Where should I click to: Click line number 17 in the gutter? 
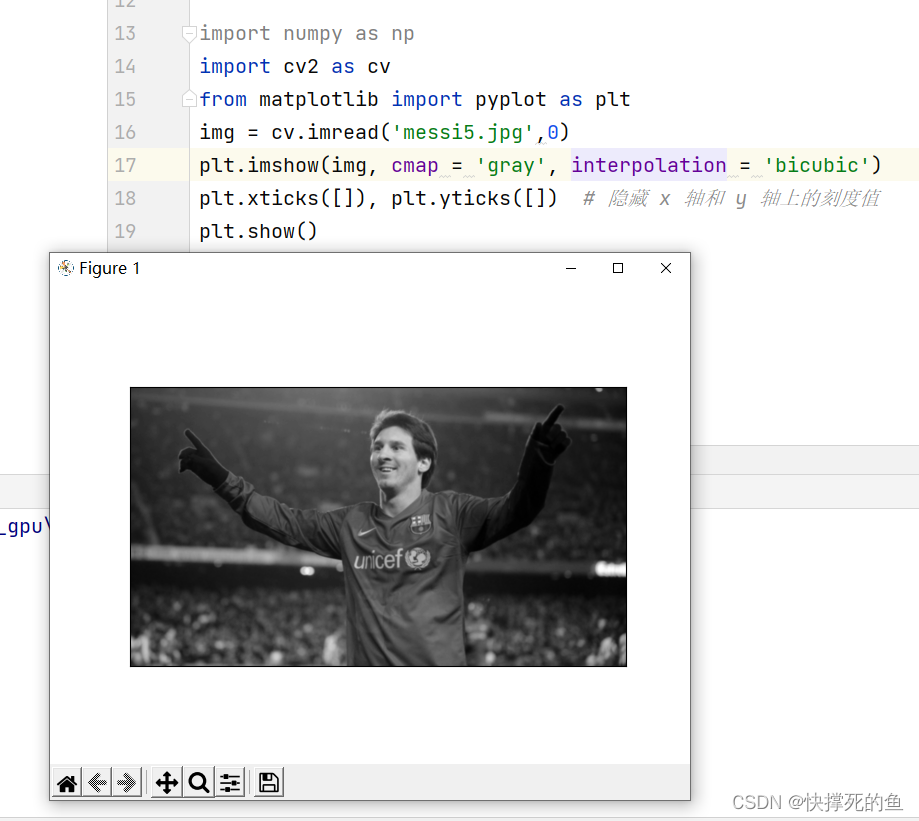click(125, 164)
